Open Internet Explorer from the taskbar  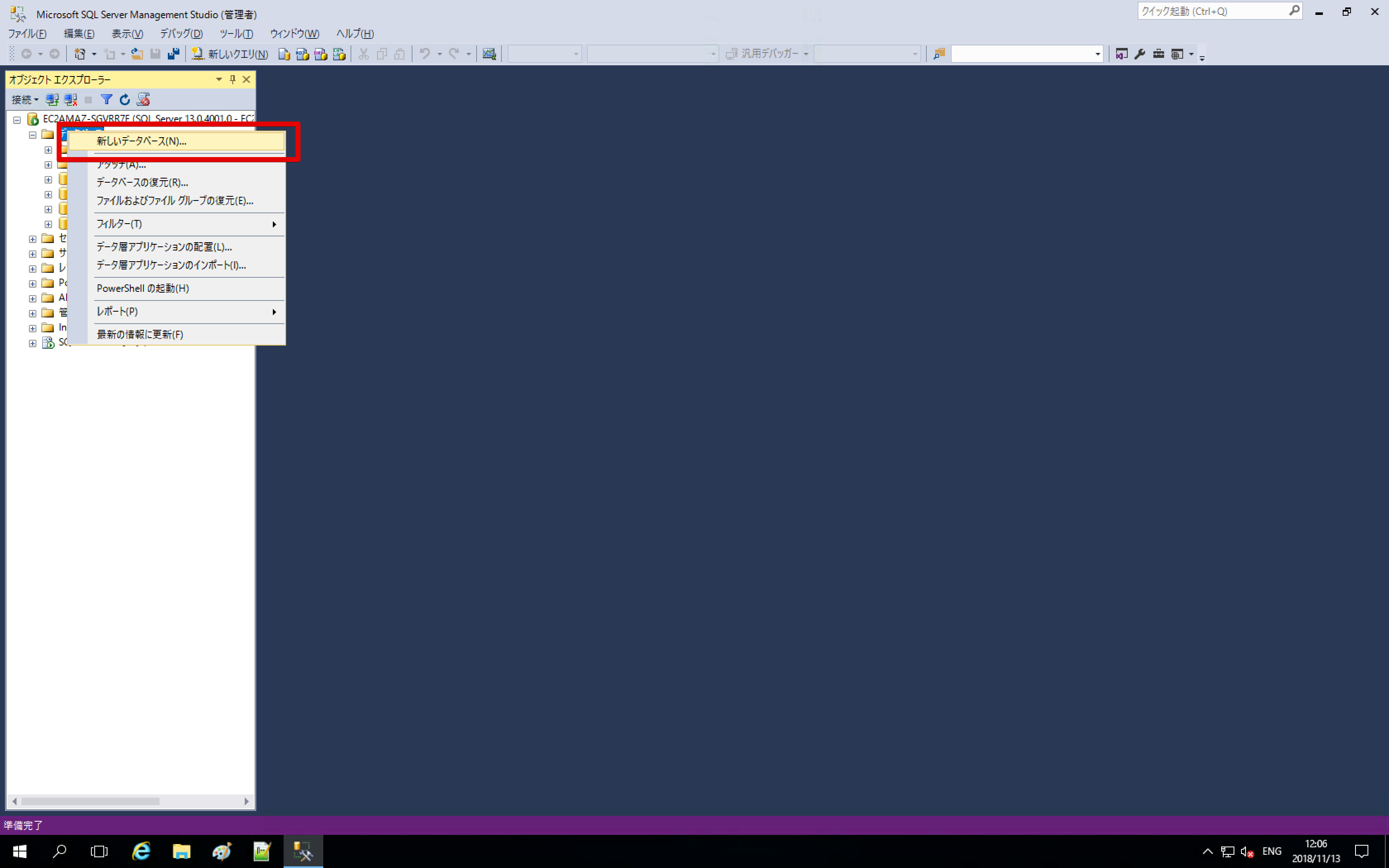coord(141,851)
